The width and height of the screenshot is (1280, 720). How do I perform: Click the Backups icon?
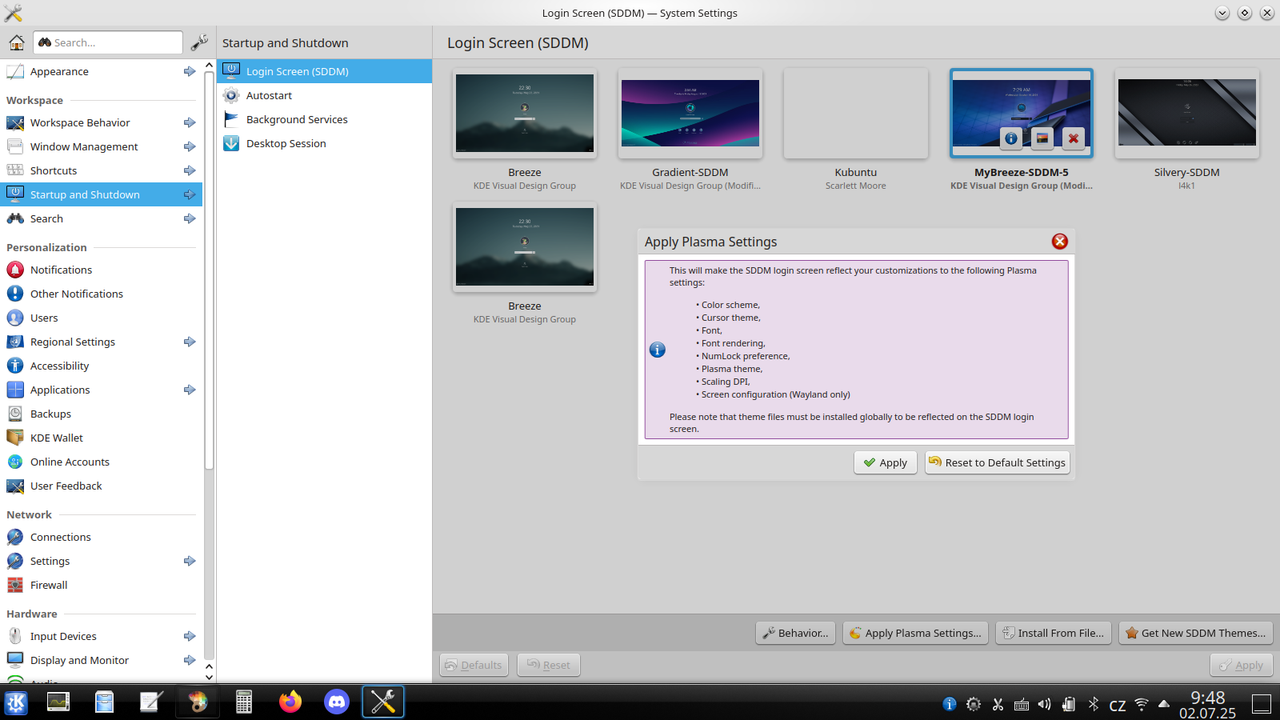(x=15, y=413)
